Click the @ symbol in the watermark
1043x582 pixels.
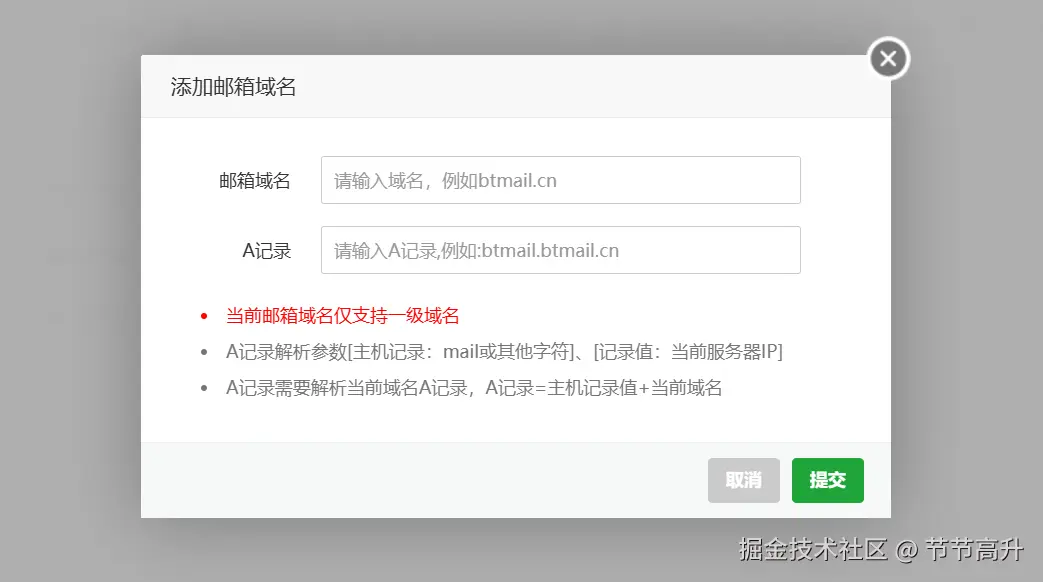pyautogui.click(x=907, y=551)
